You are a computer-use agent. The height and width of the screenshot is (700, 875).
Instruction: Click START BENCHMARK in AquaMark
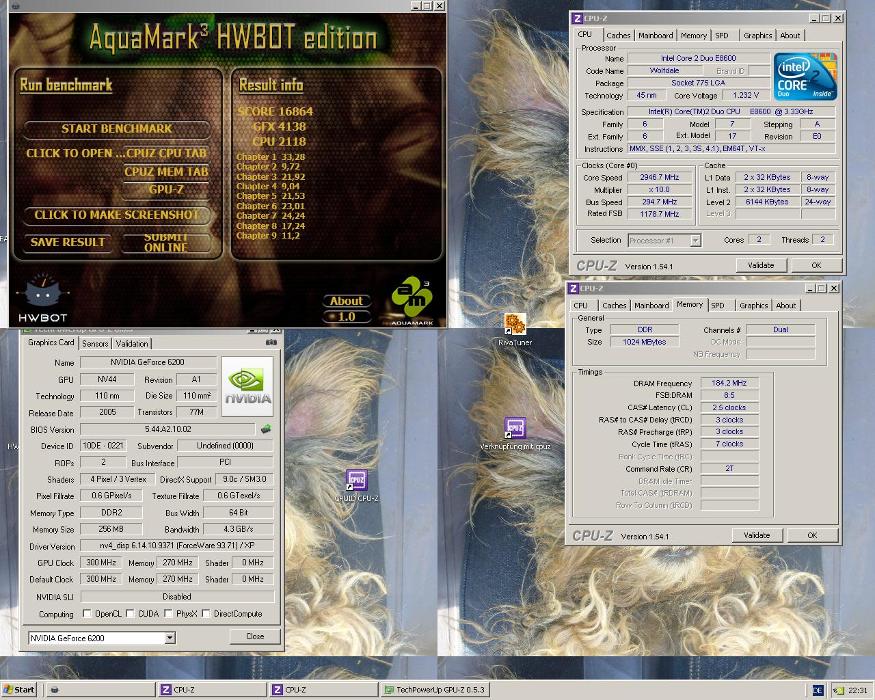[x=117, y=129]
